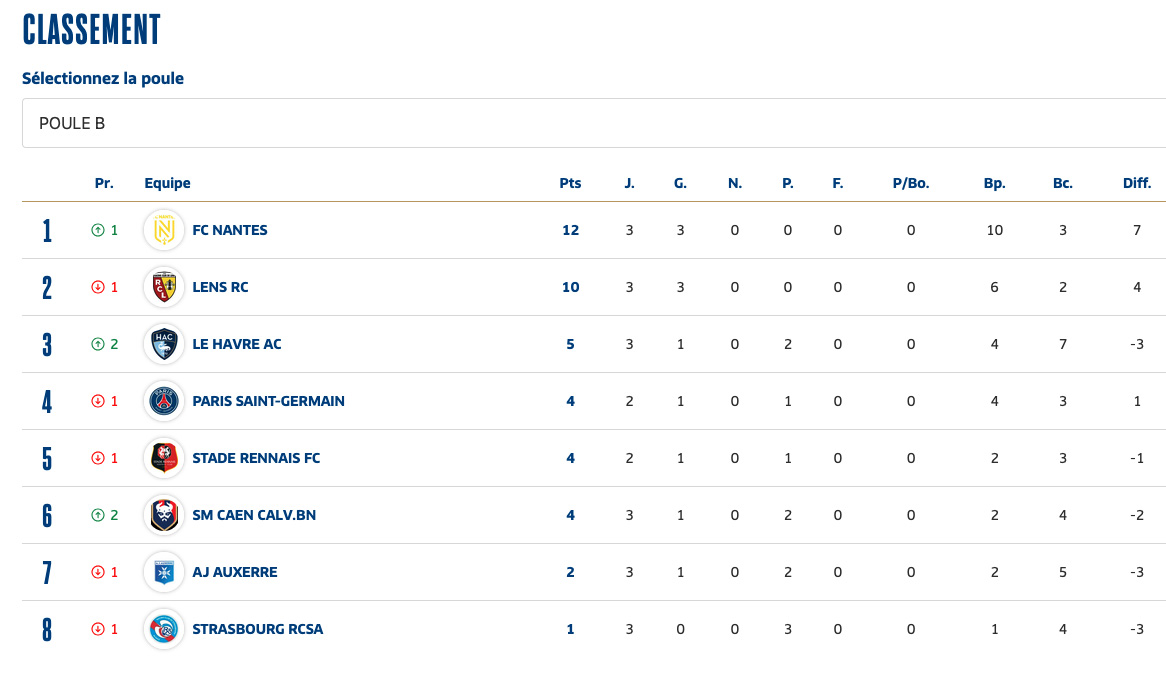Click the Bp. column header
The width and height of the screenshot is (1166, 679).
click(994, 183)
